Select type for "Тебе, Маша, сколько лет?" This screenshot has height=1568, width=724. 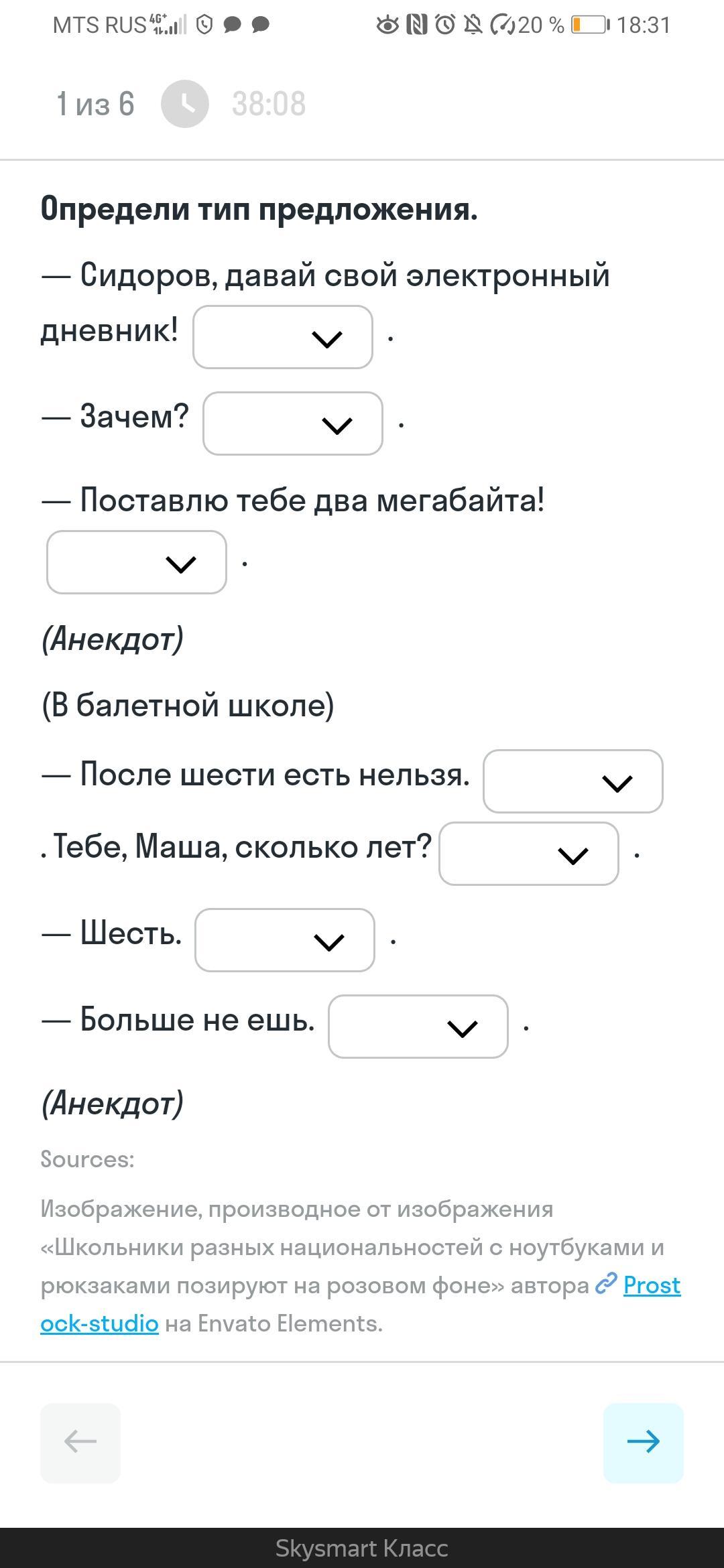(x=528, y=854)
